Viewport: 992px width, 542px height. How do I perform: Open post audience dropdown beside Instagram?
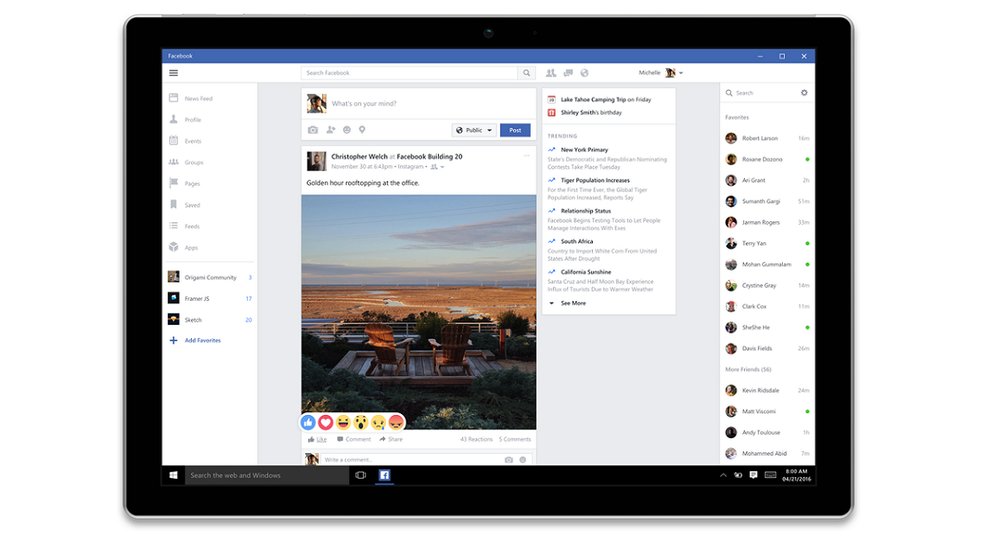pos(438,167)
